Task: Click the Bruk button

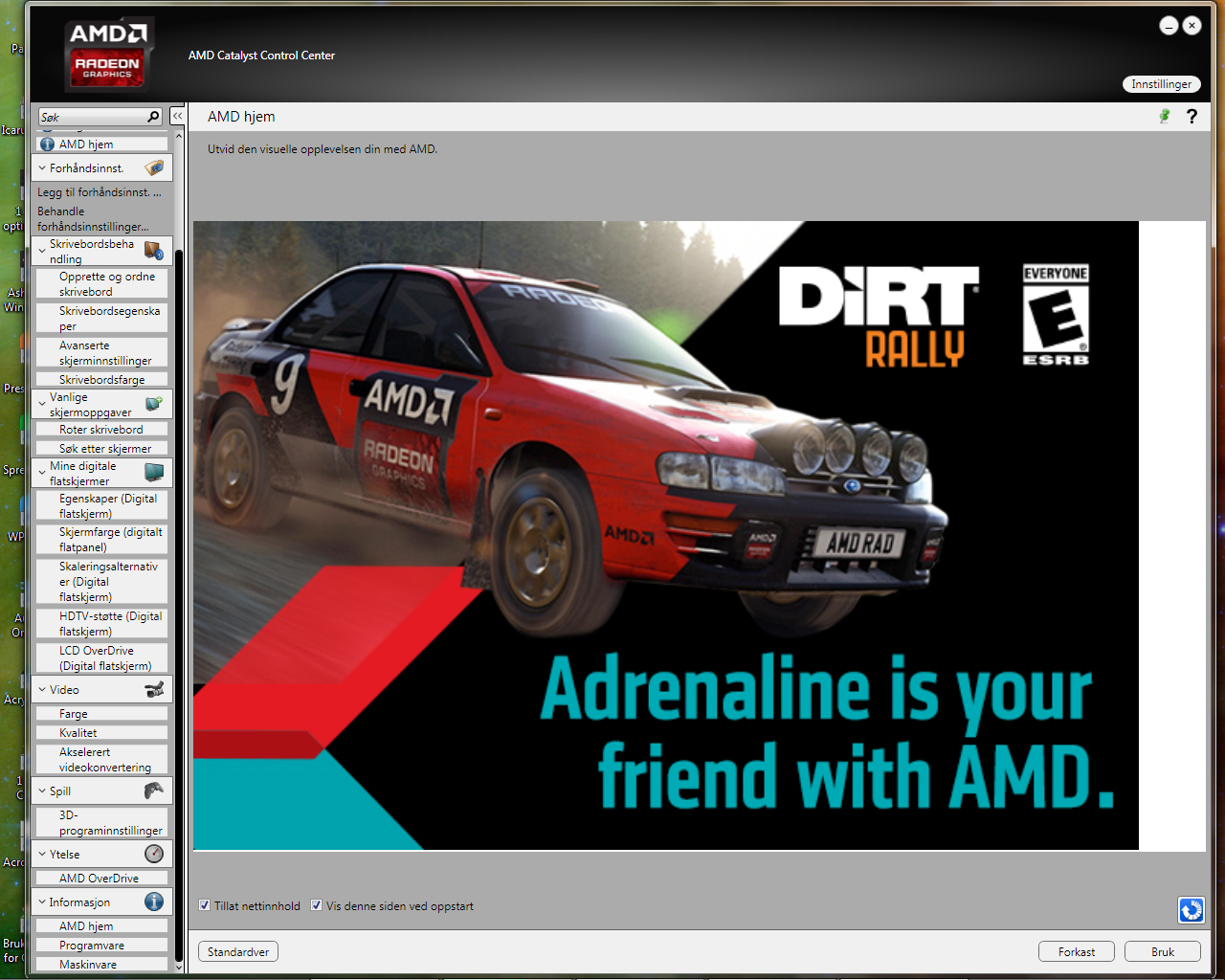Action: coord(1163,951)
